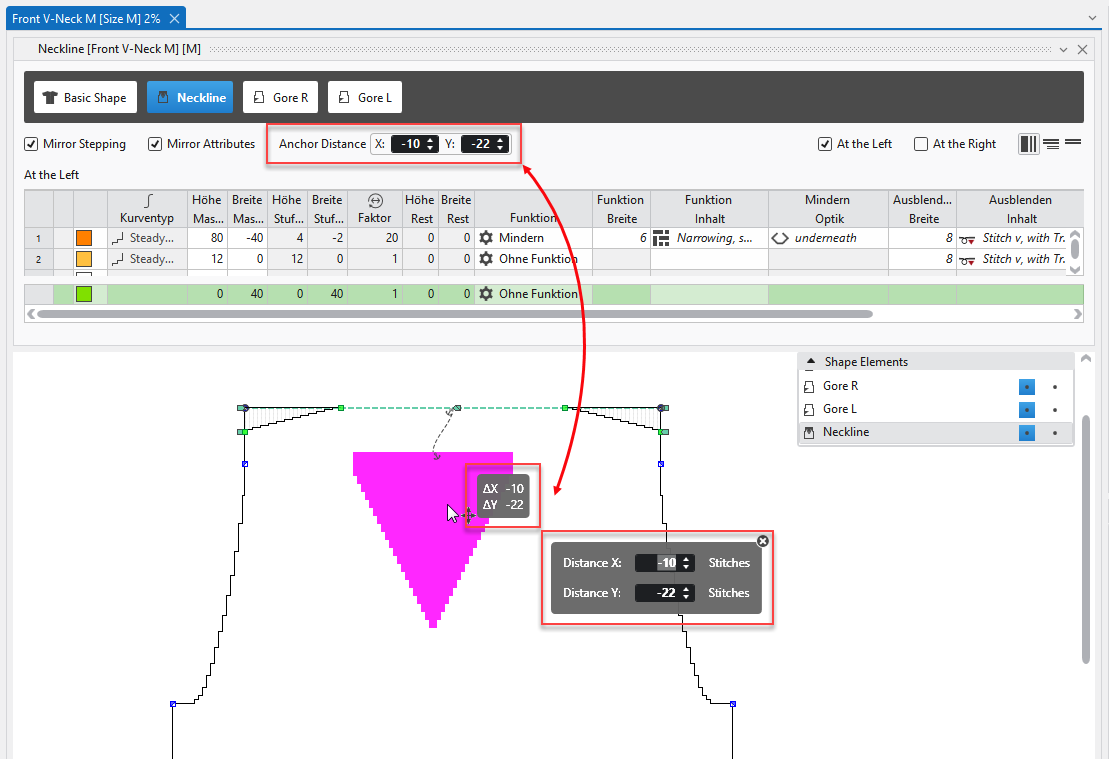This screenshot has width=1109, height=759.
Task: Open the Basic Shape section
Action: tap(85, 97)
